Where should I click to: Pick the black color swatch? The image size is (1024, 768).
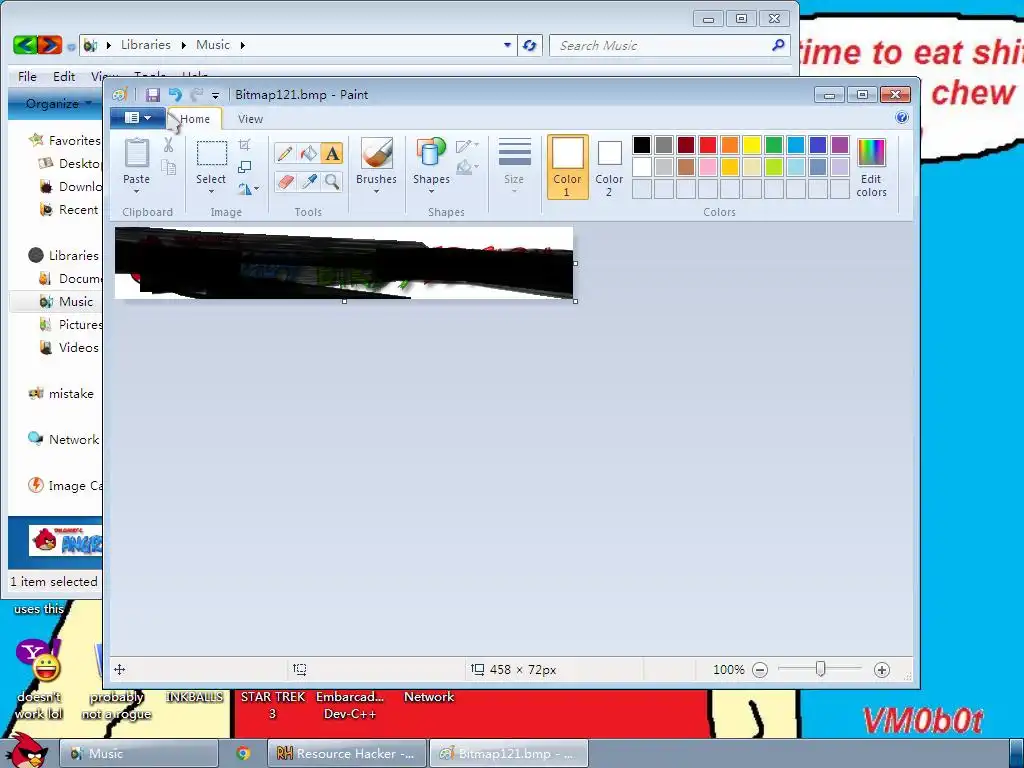(x=642, y=145)
